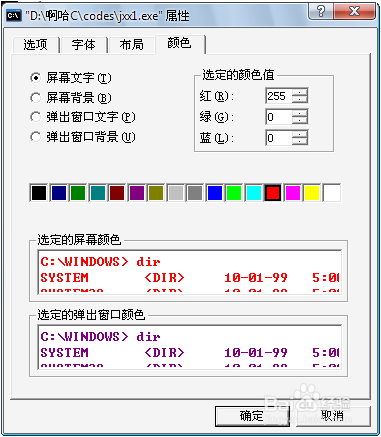Click the red value field showing 255

tap(279, 96)
